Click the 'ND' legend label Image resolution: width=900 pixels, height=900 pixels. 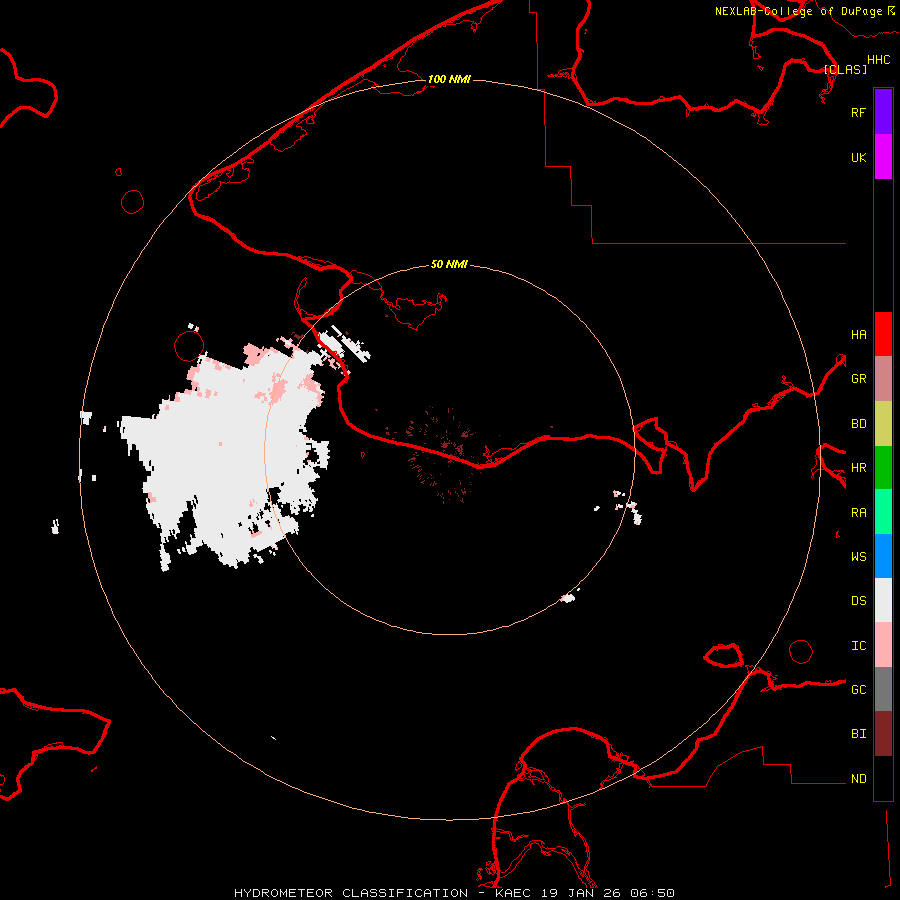(x=858, y=779)
